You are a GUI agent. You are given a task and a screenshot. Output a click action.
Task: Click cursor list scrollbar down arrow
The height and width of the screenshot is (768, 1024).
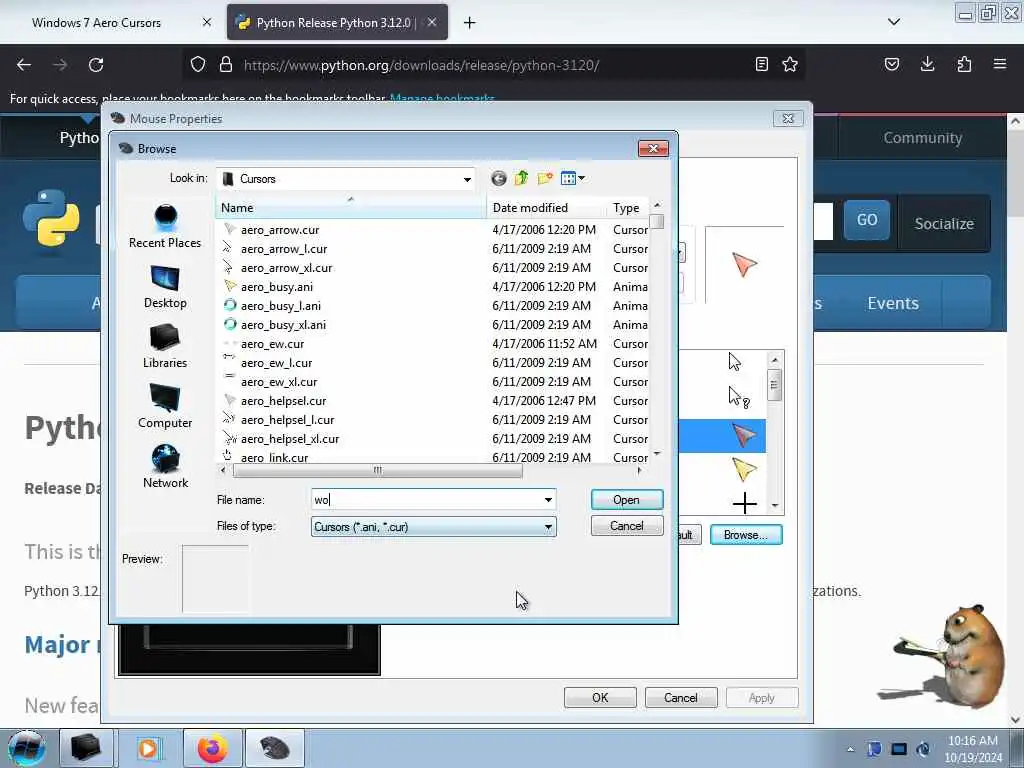[775, 505]
